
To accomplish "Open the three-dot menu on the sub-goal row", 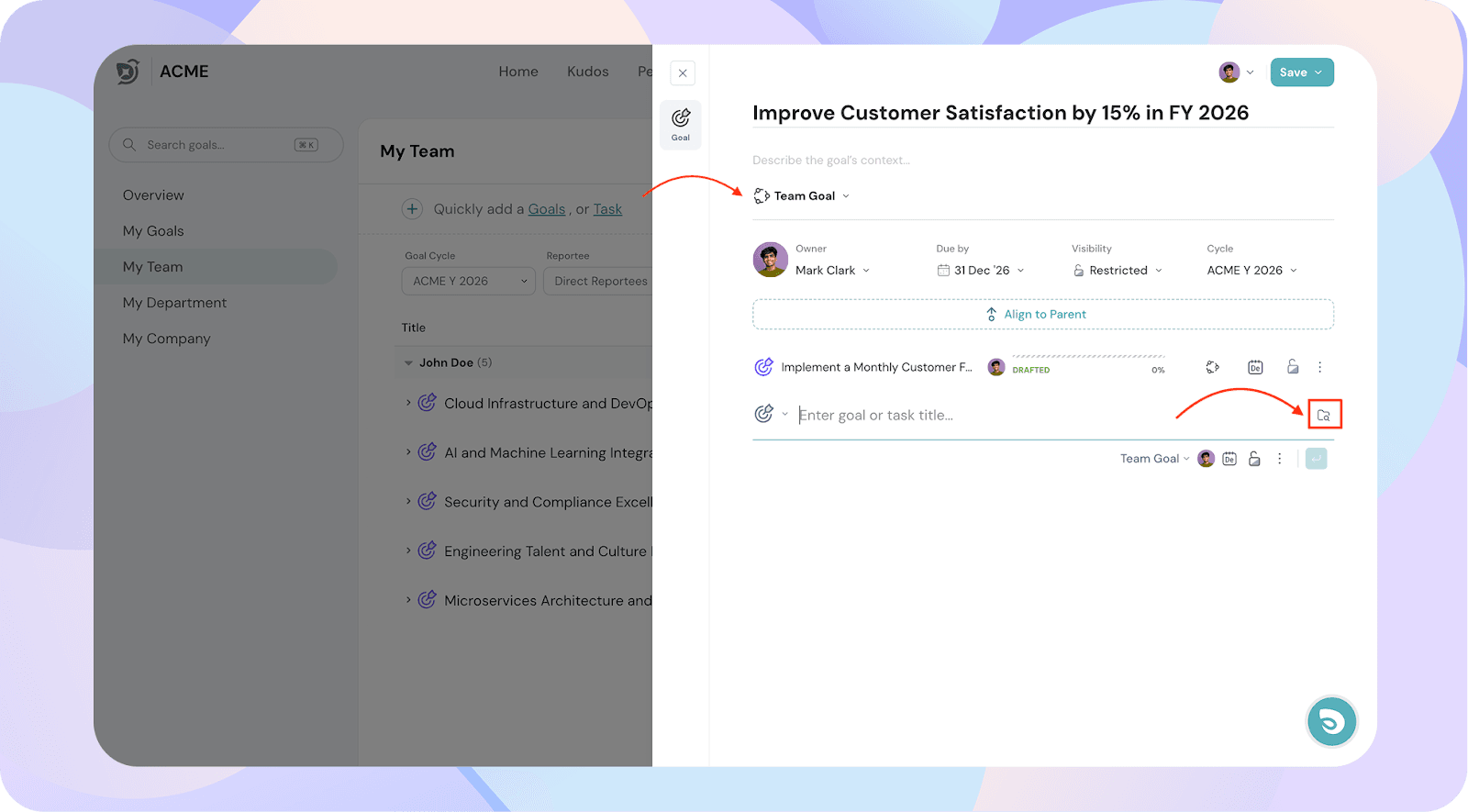I will 1320,367.
